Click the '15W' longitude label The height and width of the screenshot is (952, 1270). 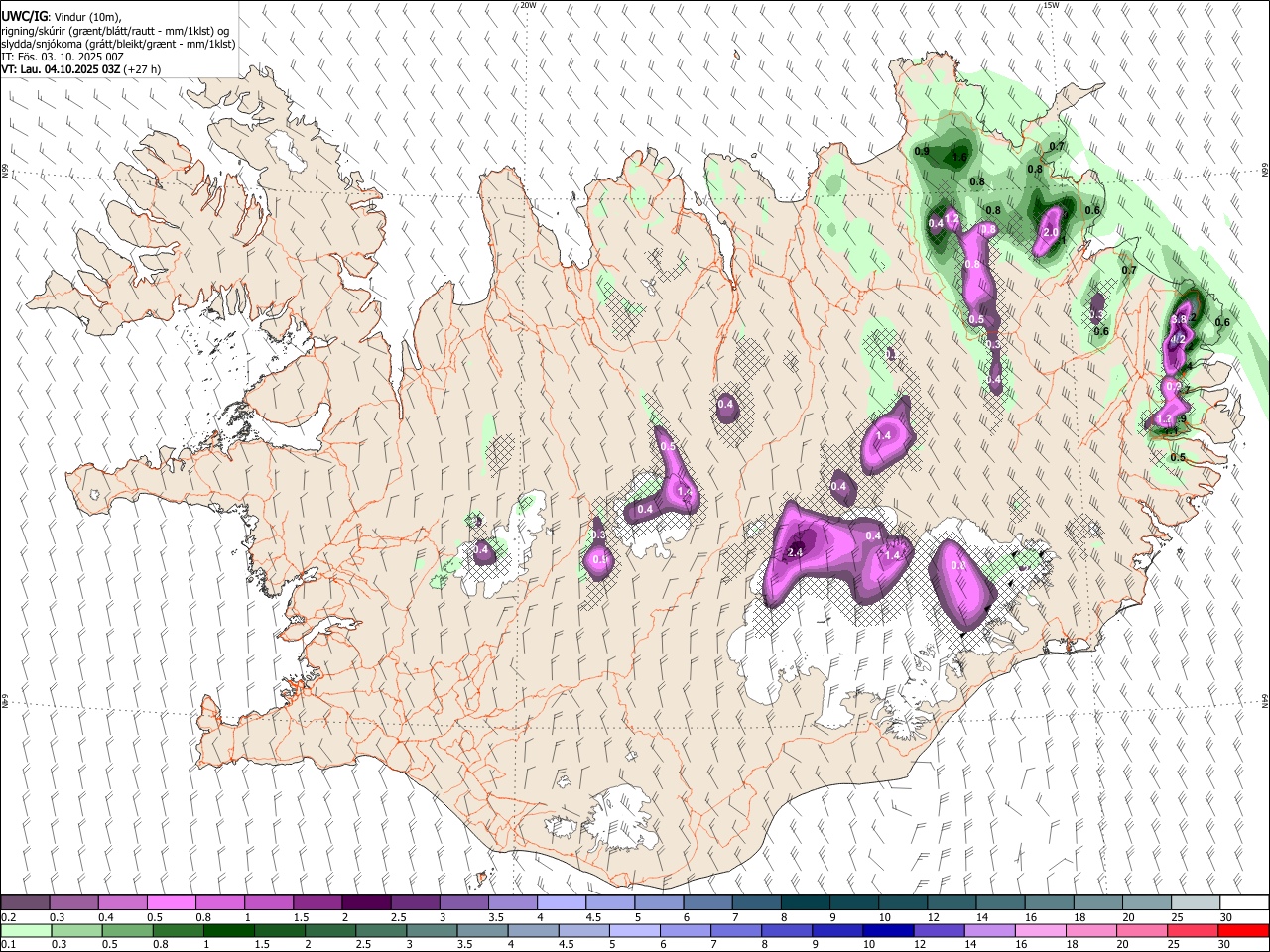1051,5
